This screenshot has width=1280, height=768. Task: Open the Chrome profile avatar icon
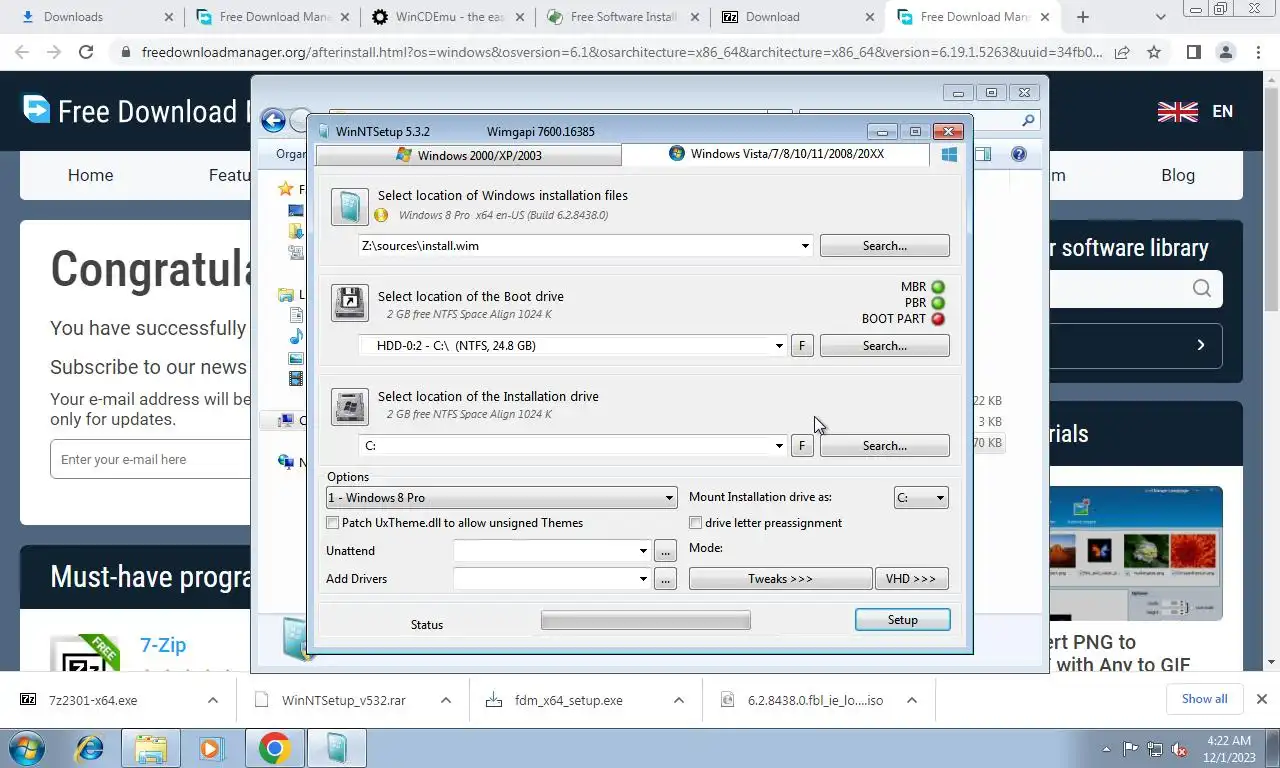pyautogui.click(x=1226, y=52)
